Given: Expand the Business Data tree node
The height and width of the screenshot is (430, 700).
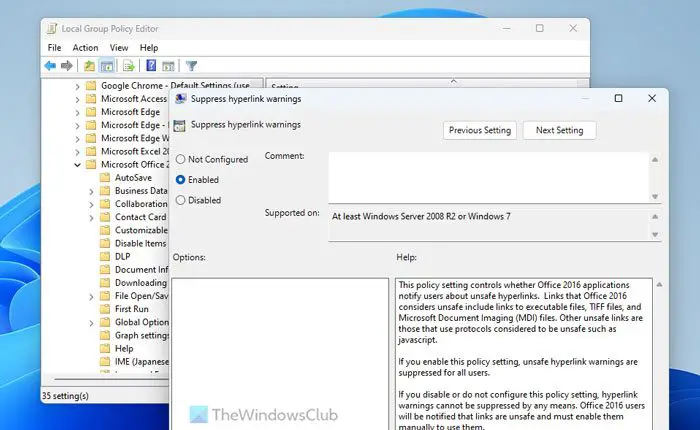Looking at the screenshot, I should click(91, 192).
